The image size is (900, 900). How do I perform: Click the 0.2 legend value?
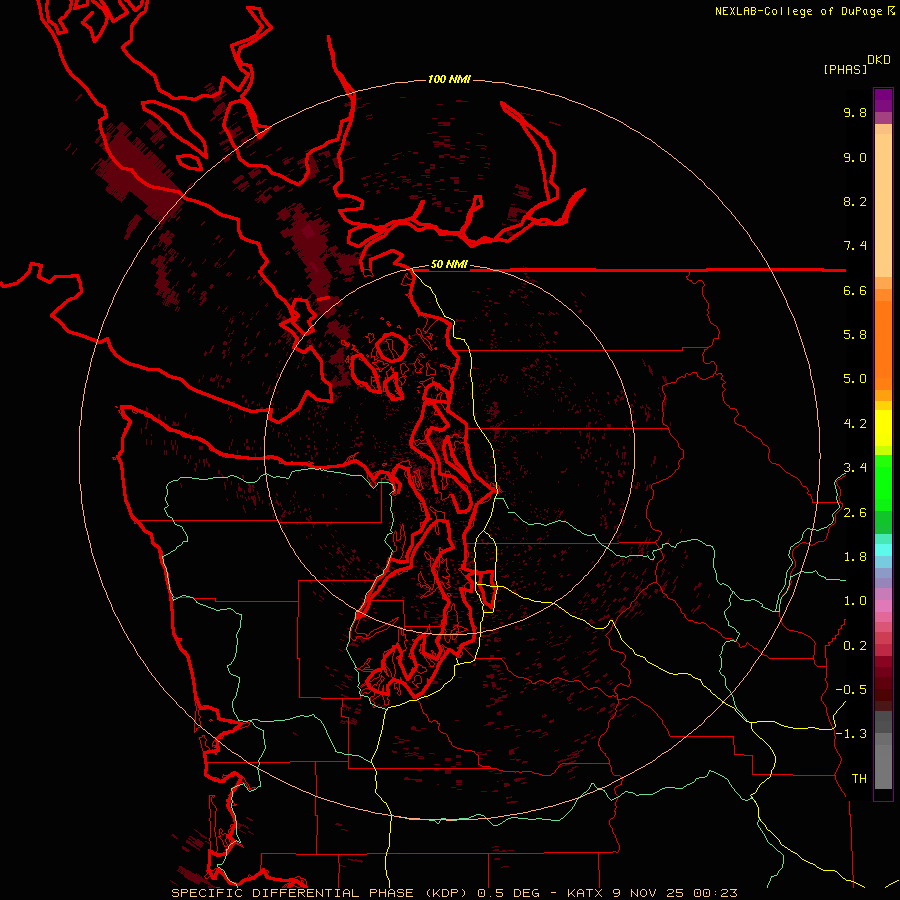tap(855, 646)
